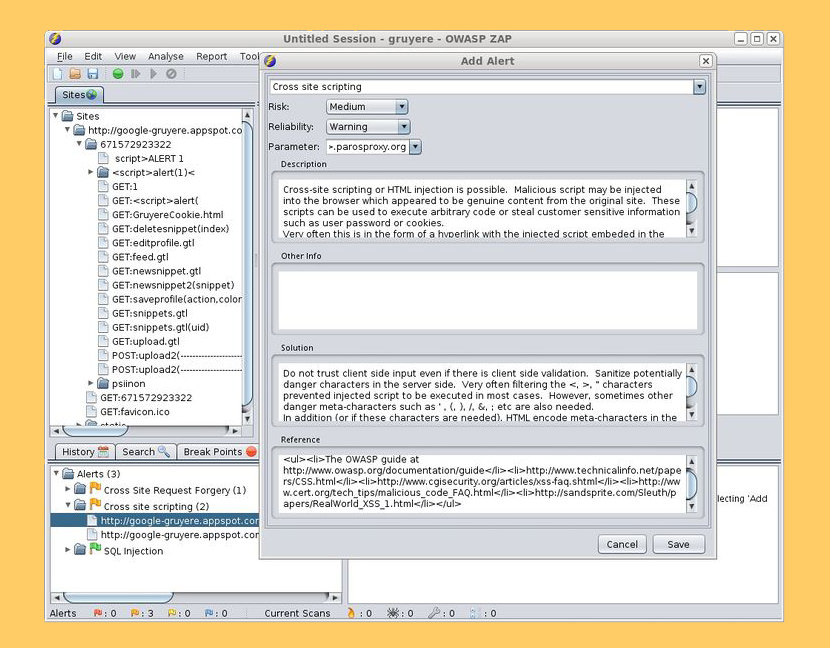This screenshot has height=648, width=830.
Task: Open the Reliability dropdown set to Warning
Action: click(x=368, y=127)
